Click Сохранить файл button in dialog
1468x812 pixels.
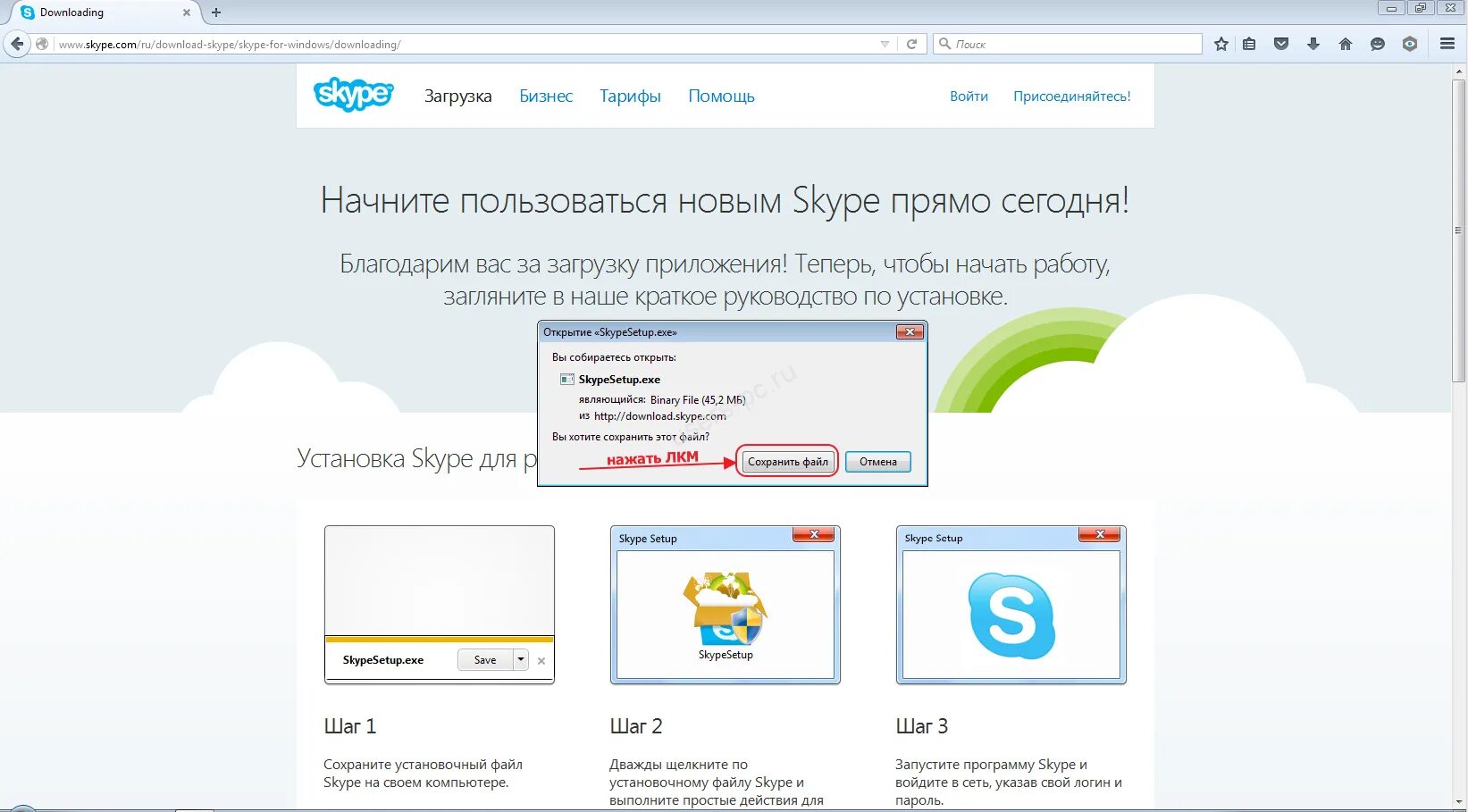pyautogui.click(x=787, y=462)
